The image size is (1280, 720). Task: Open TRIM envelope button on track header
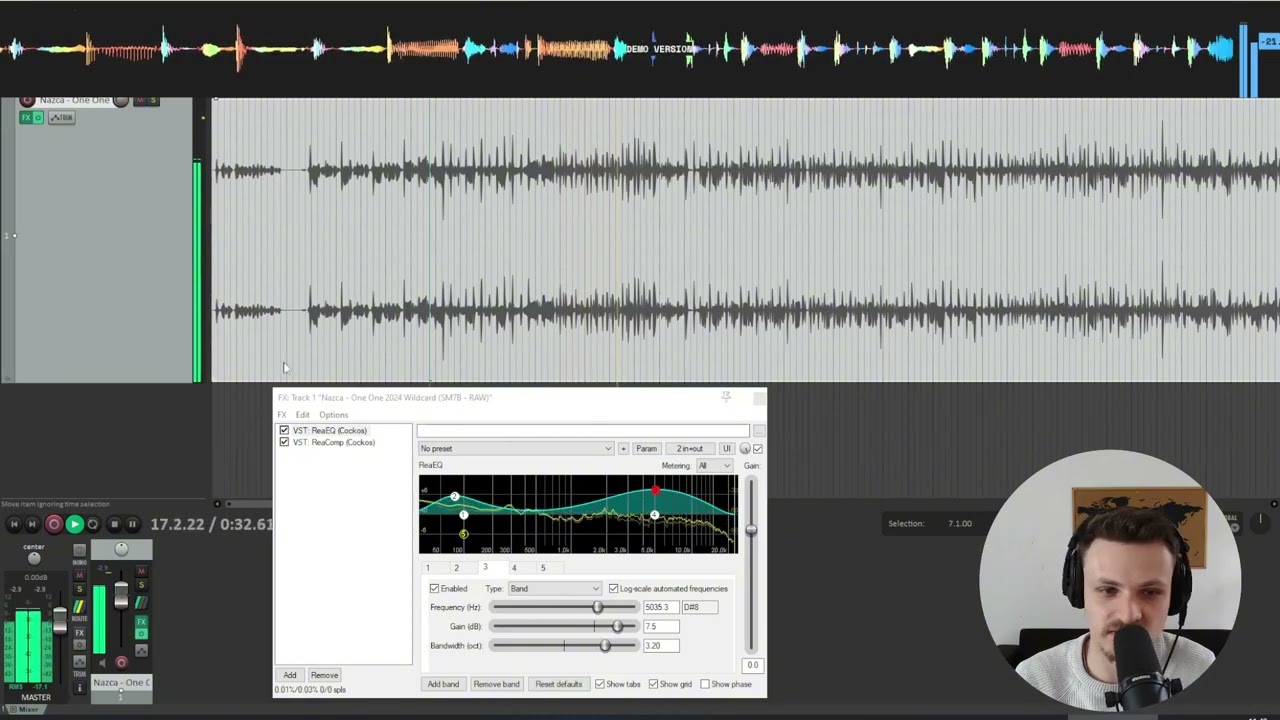[62, 118]
